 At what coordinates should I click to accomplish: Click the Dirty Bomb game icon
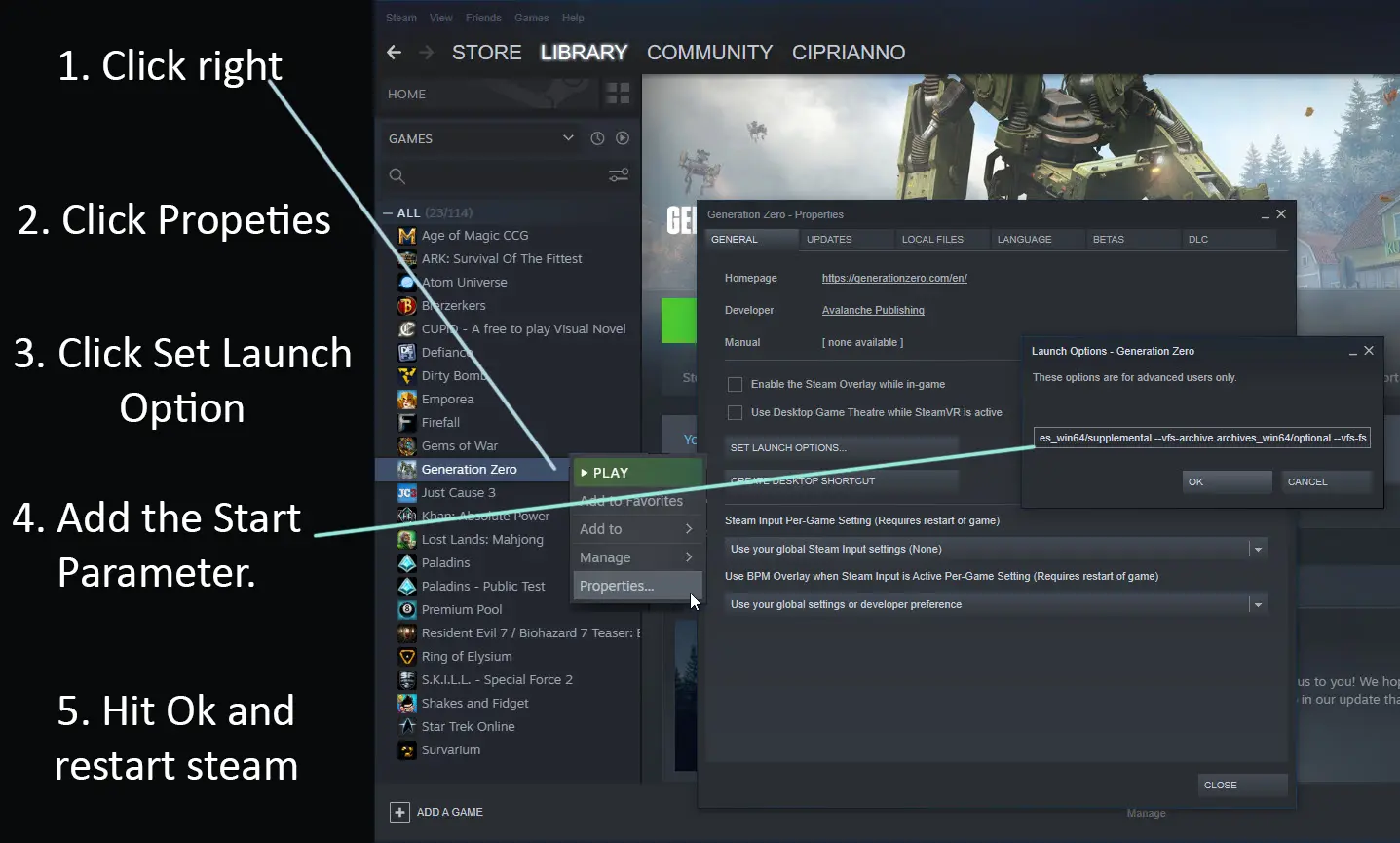pyautogui.click(x=407, y=376)
